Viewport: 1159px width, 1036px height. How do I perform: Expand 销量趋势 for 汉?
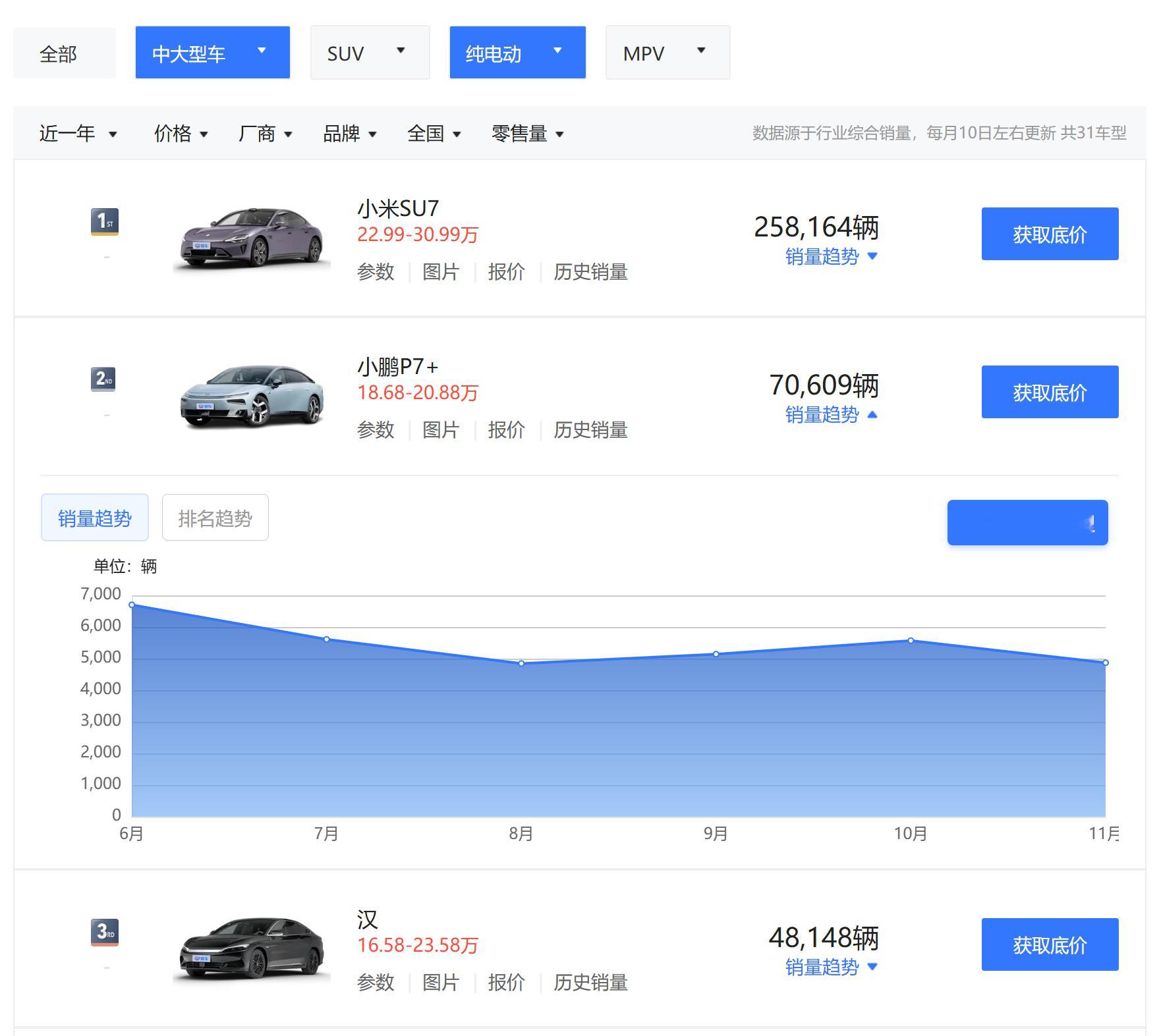pyautogui.click(x=832, y=967)
